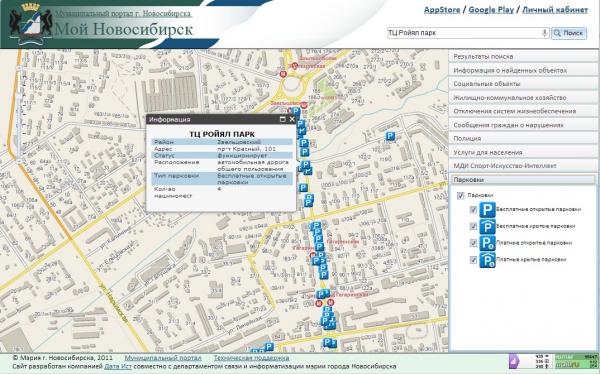Viewport: 600px width, 374px height.
Task: Click the paid covered parking legend icon
Action: (x=488, y=260)
